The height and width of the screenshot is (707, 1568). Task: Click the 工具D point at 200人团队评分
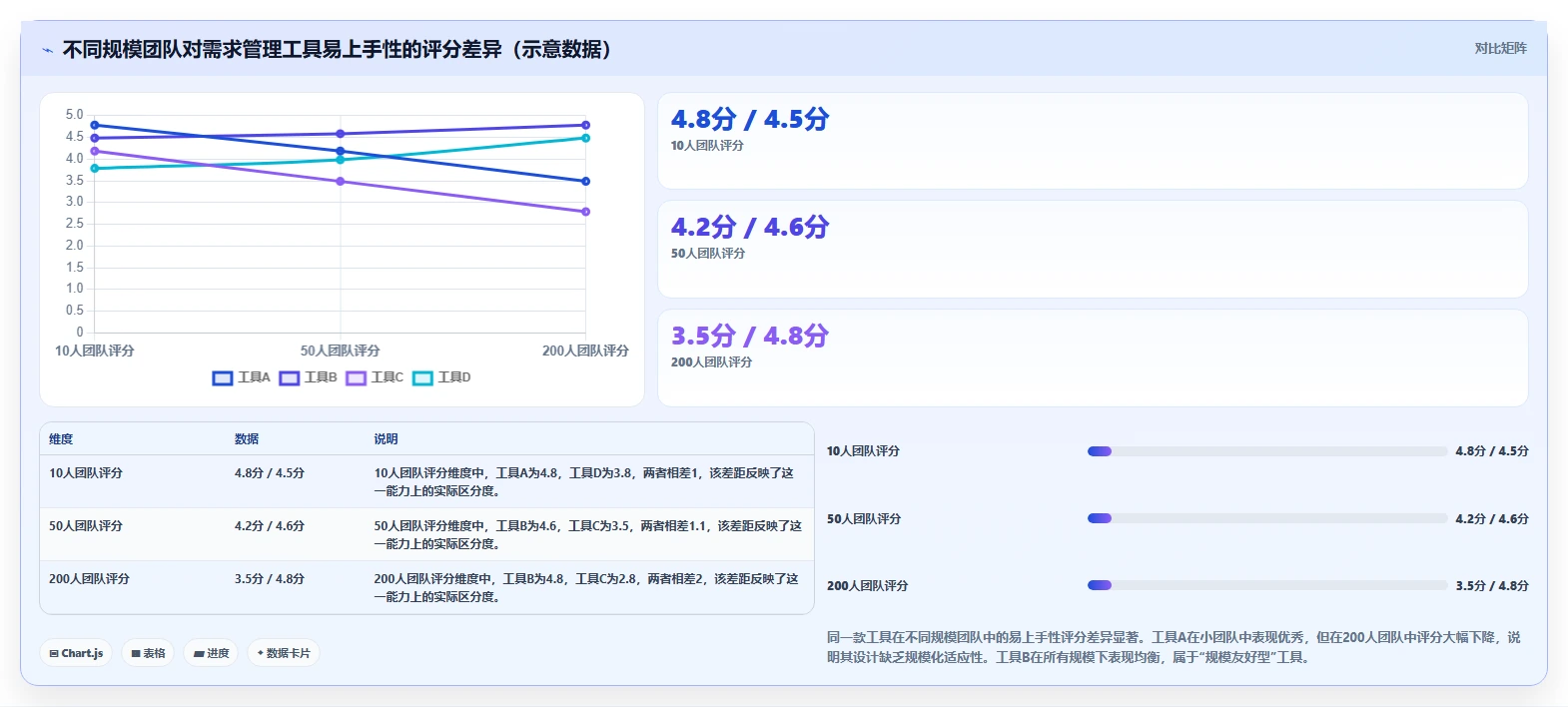586,138
